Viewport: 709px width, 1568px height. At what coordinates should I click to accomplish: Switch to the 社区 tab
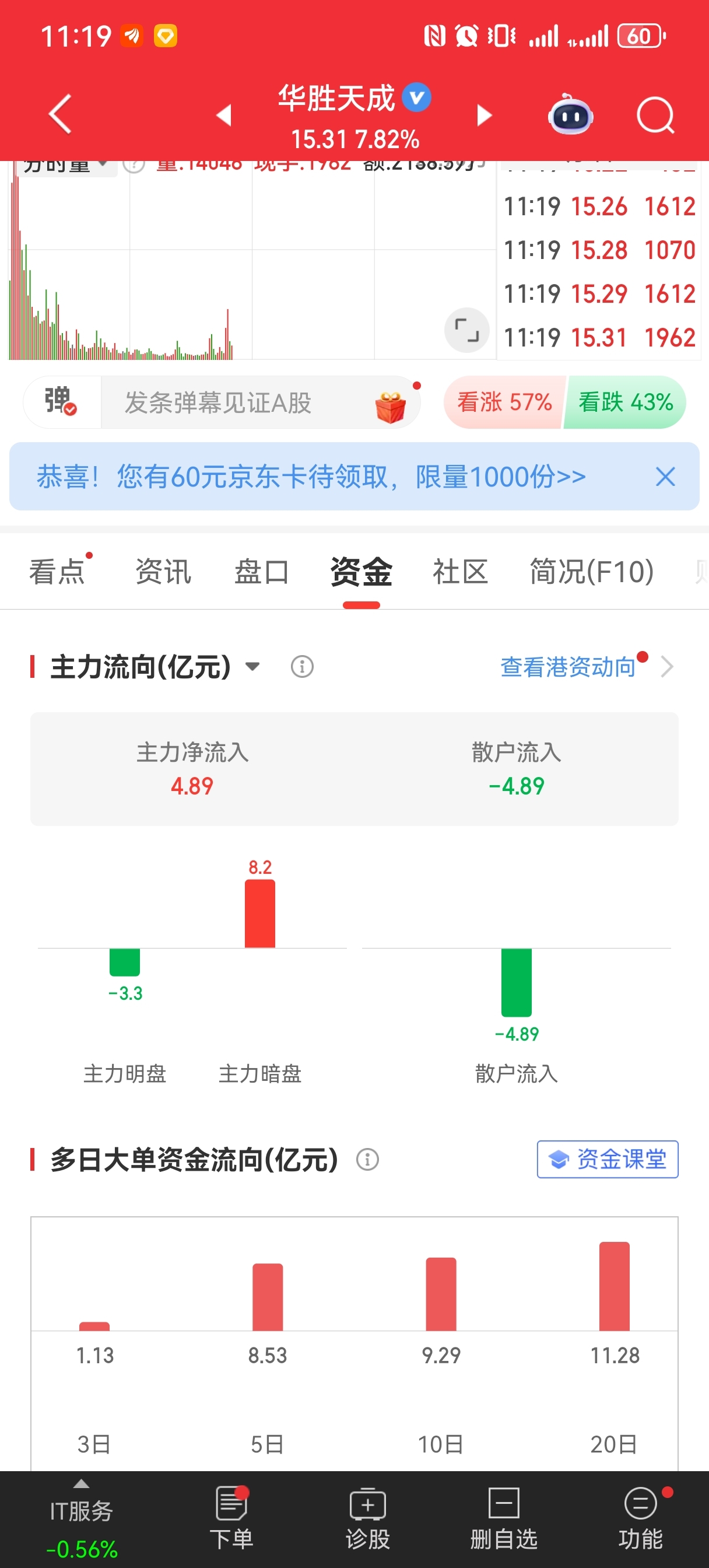pos(460,572)
